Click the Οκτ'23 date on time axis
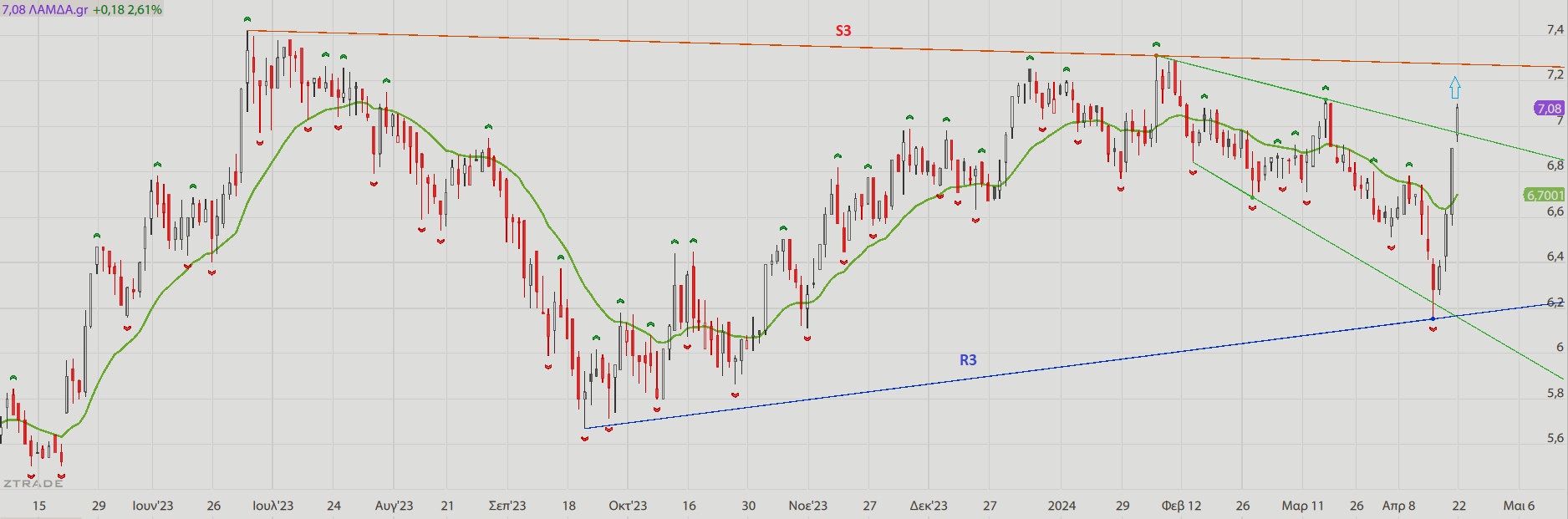Screen dimensions: 1568x519 pyautogui.click(x=628, y=506)
